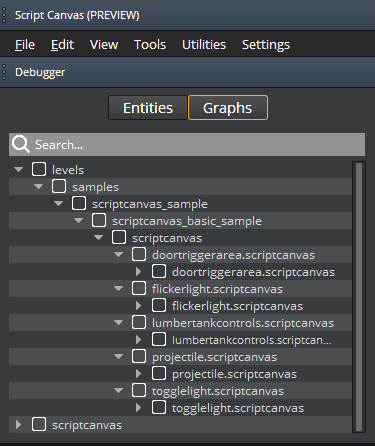
Task: Collapse the samples tree node
Action: (38, 186)
